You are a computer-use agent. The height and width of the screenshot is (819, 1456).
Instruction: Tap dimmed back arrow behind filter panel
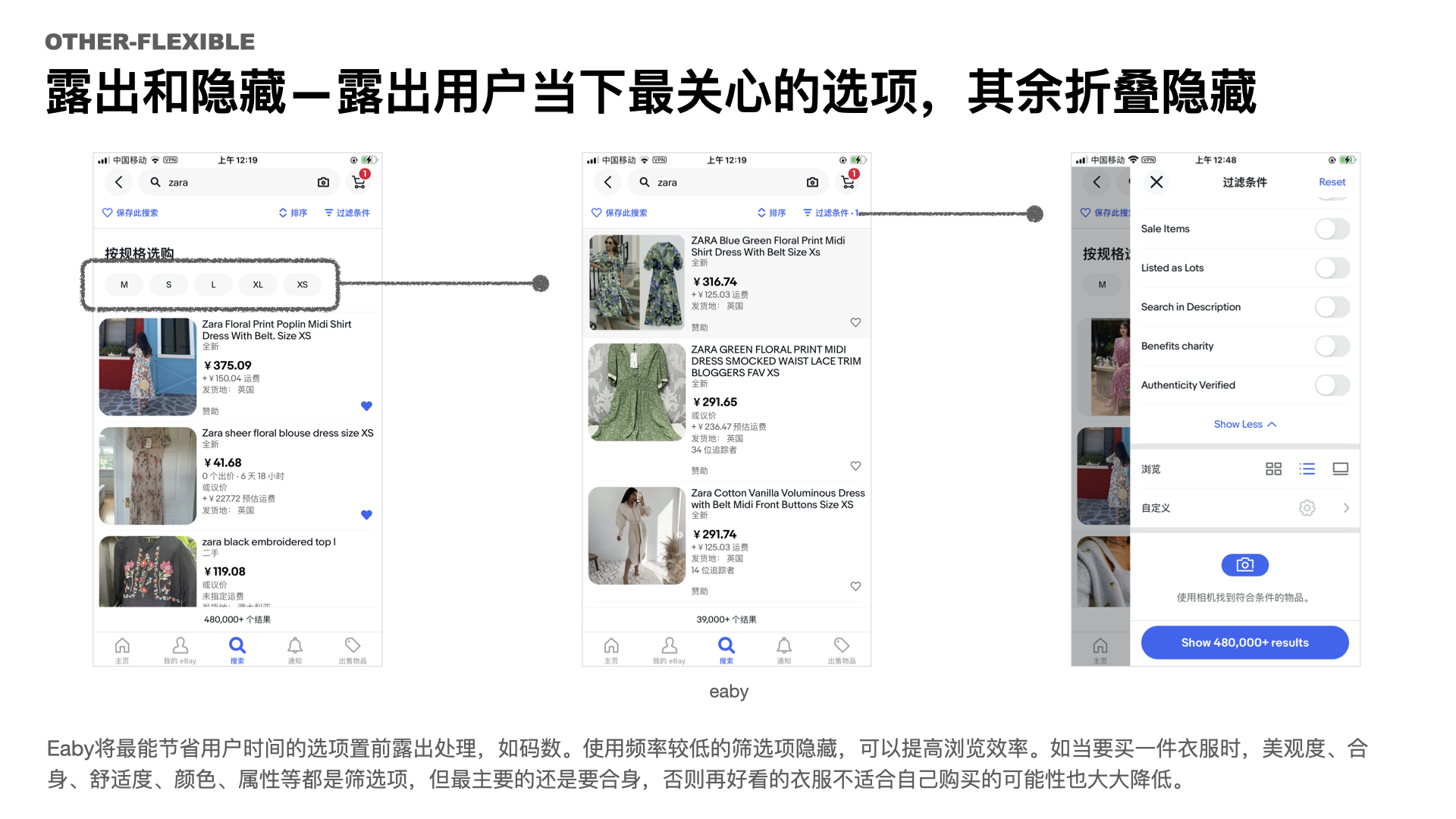click(x=1097, y=182)
